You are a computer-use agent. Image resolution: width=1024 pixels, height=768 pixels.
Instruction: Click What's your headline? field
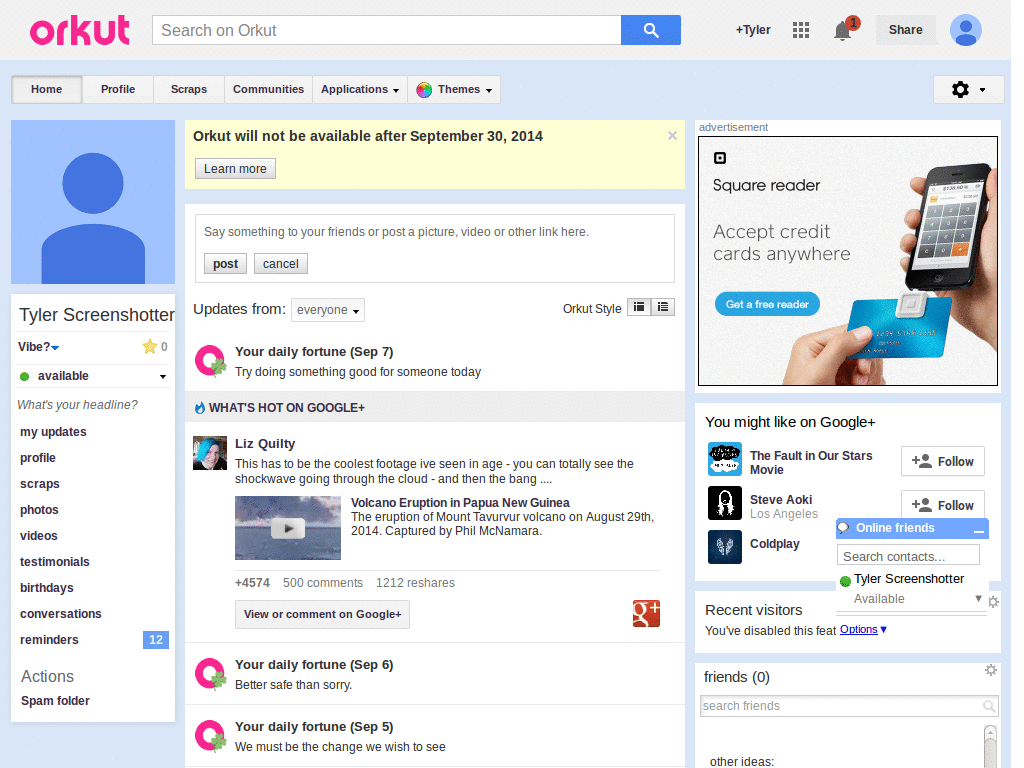pyautogui.click(x=78, y=405)
